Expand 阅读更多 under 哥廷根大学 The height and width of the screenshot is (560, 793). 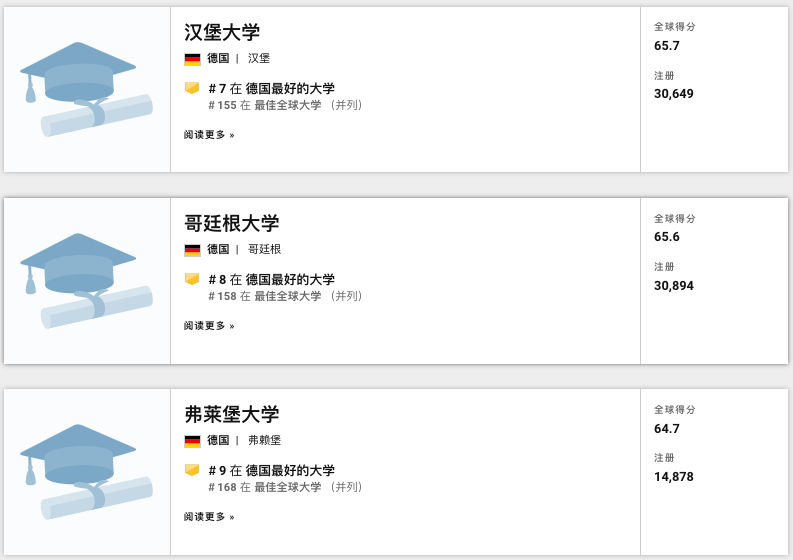pos(209,325)
